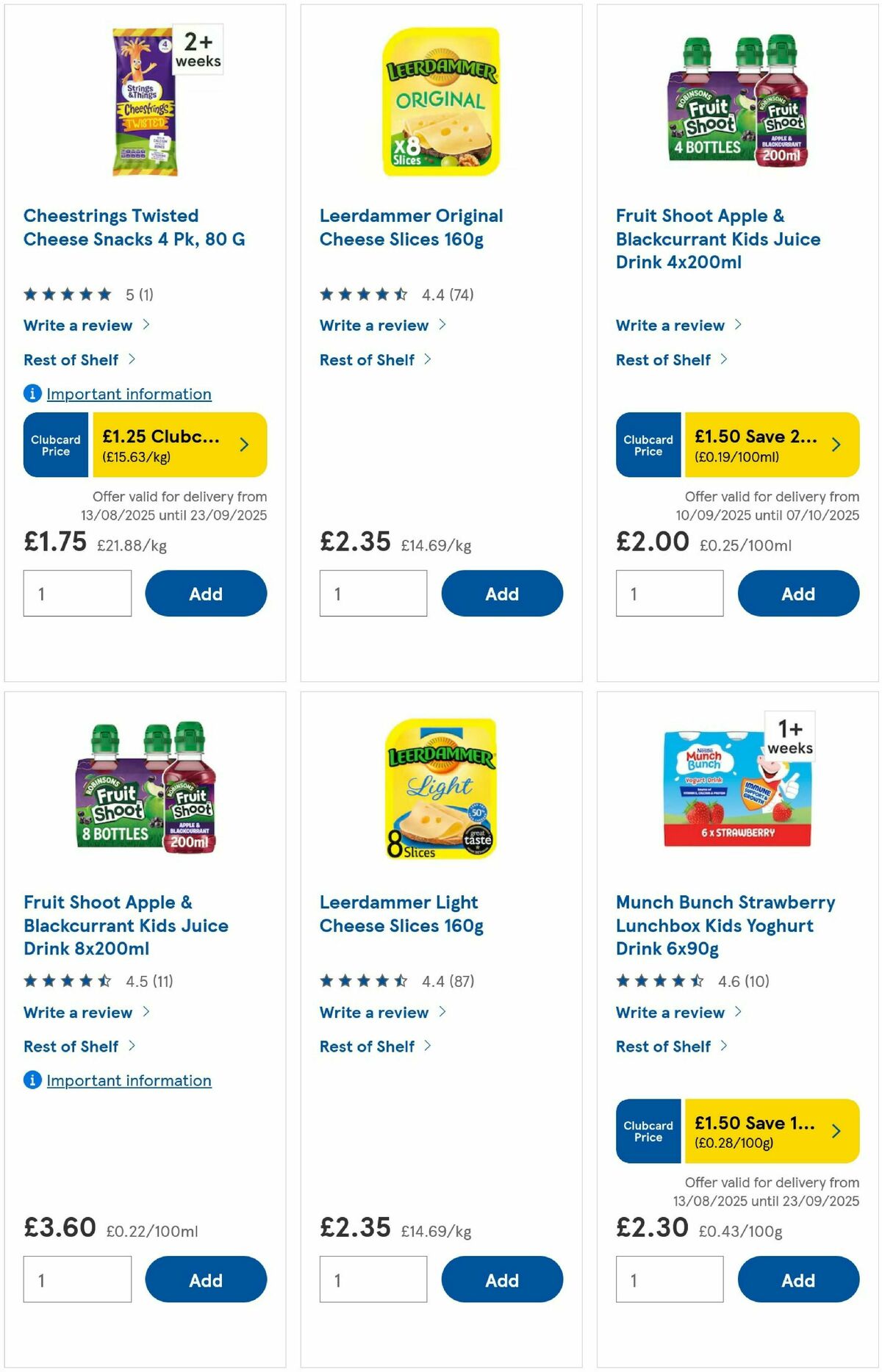Add Leerdammer Original Cheese Slices to basket
Viewport: 882px width, 1372px height.
click(x=502, y=593)
